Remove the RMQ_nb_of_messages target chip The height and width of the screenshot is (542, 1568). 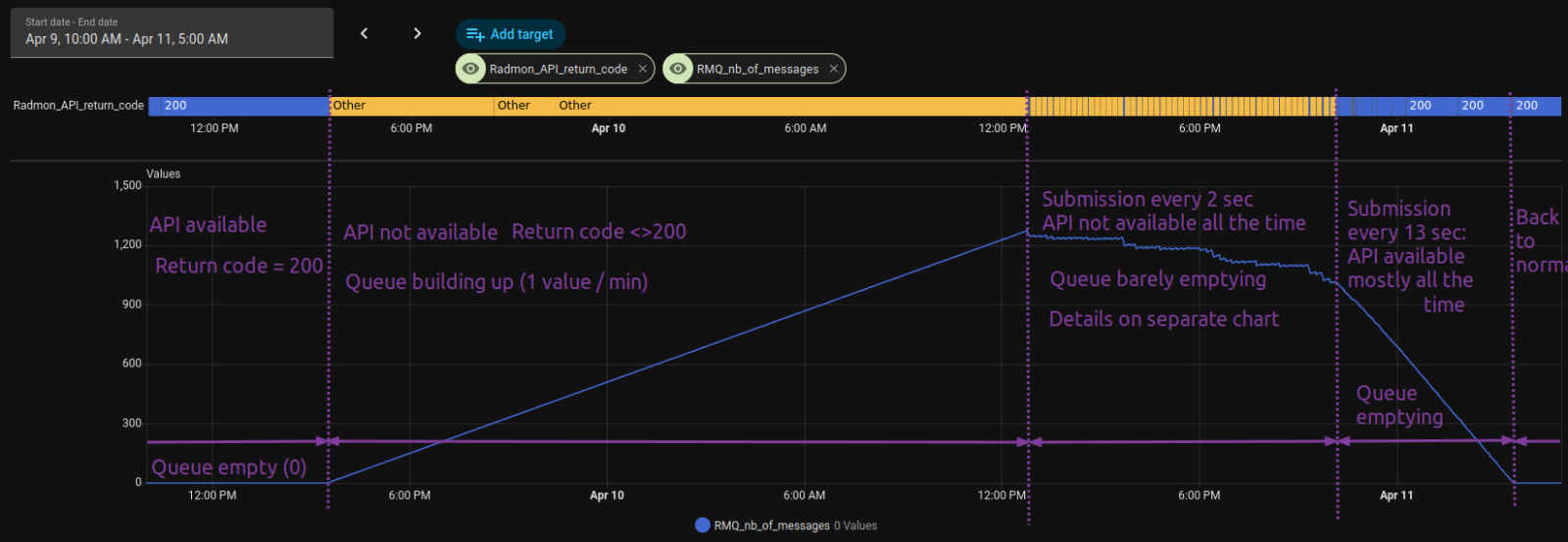pyautogui.click(x=834, y=69)
